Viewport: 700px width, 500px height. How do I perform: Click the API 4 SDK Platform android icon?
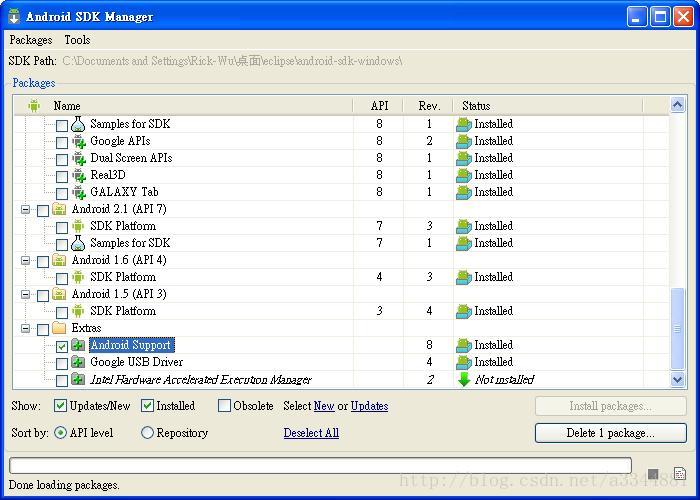point(78,277)
